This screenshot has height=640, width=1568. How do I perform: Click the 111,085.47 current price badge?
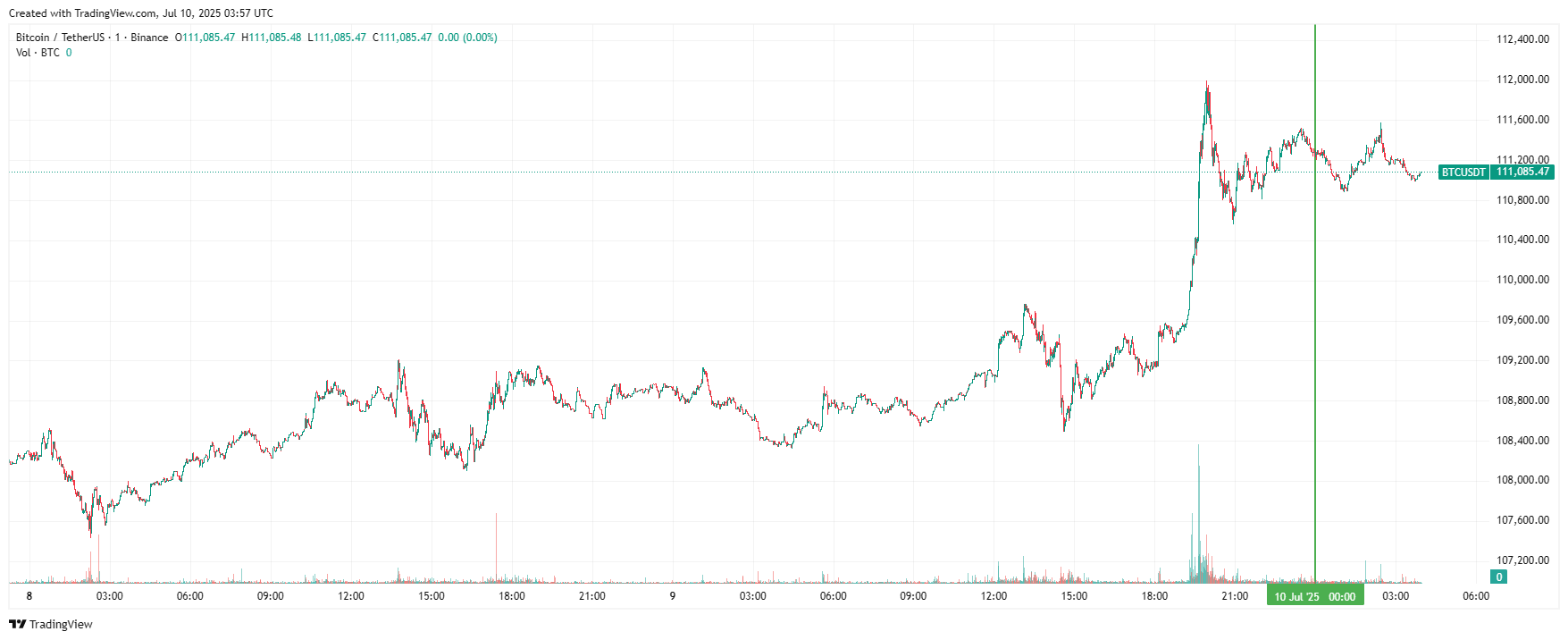(x=1522, y=173)
